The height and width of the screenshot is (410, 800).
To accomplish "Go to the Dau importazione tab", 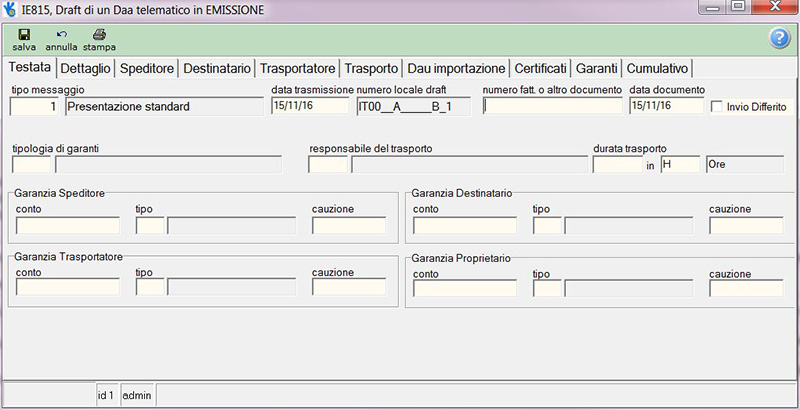I will [456, 68].
